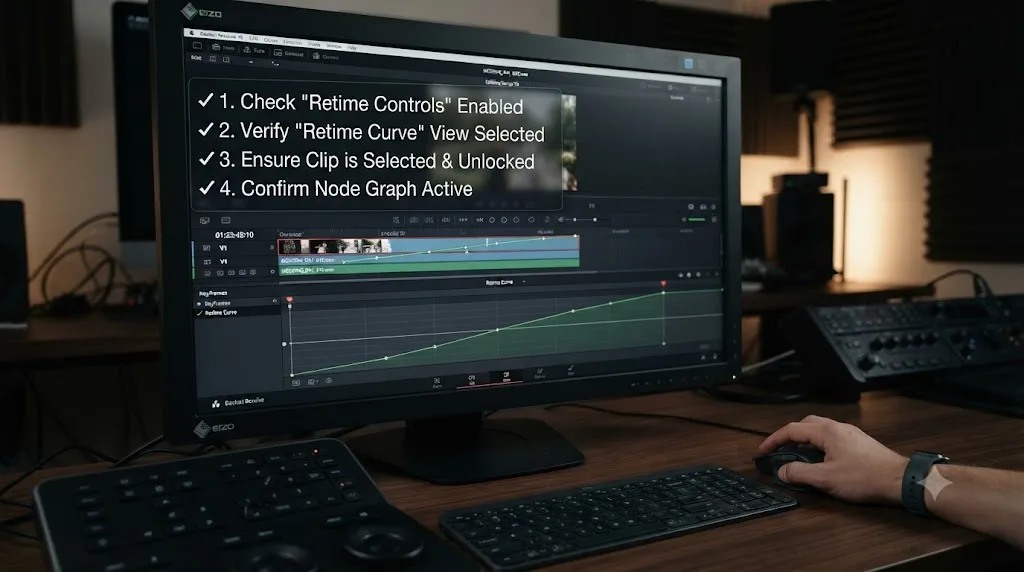Open the Retime Curve dropdown above the graph
Screen dimensions: 1024x572
click(x=505, y=283)
